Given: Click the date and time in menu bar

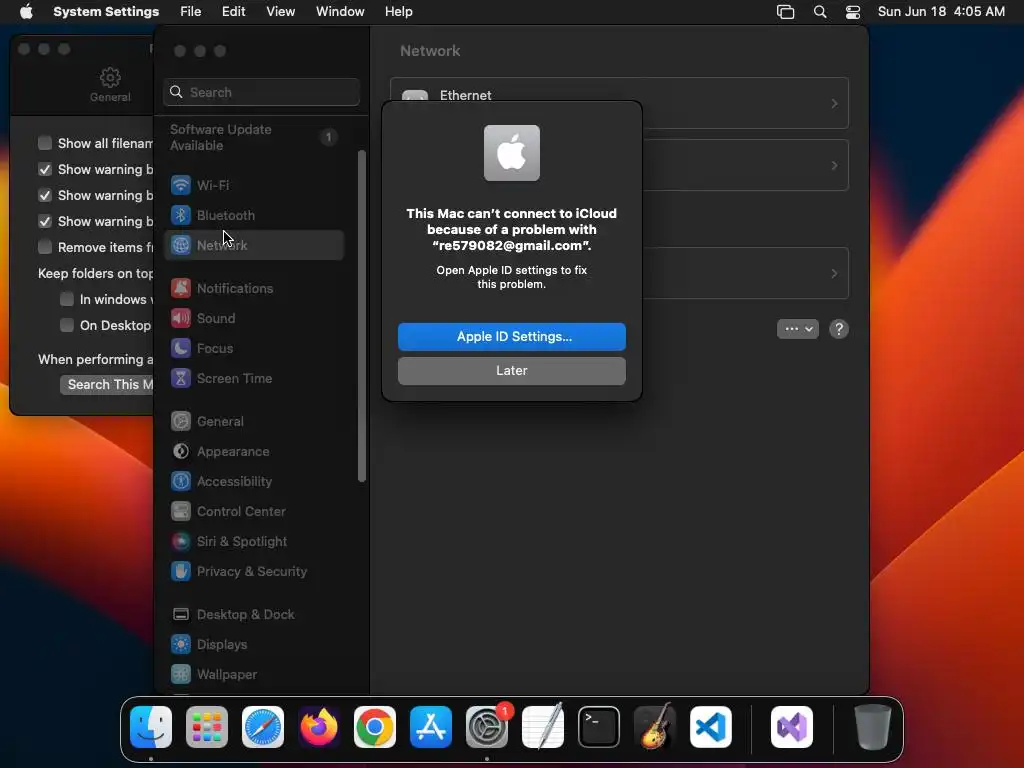Looking at the screenshot, I should coord(940,12).
